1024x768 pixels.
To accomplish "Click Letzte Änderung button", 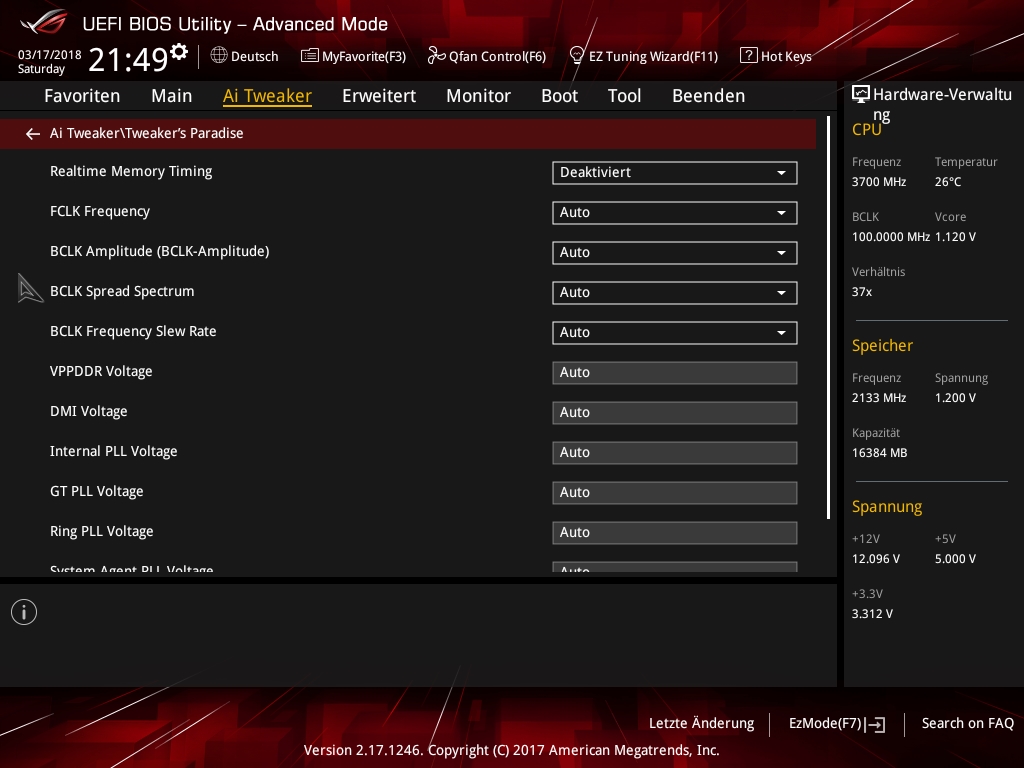I will point(701,724).
